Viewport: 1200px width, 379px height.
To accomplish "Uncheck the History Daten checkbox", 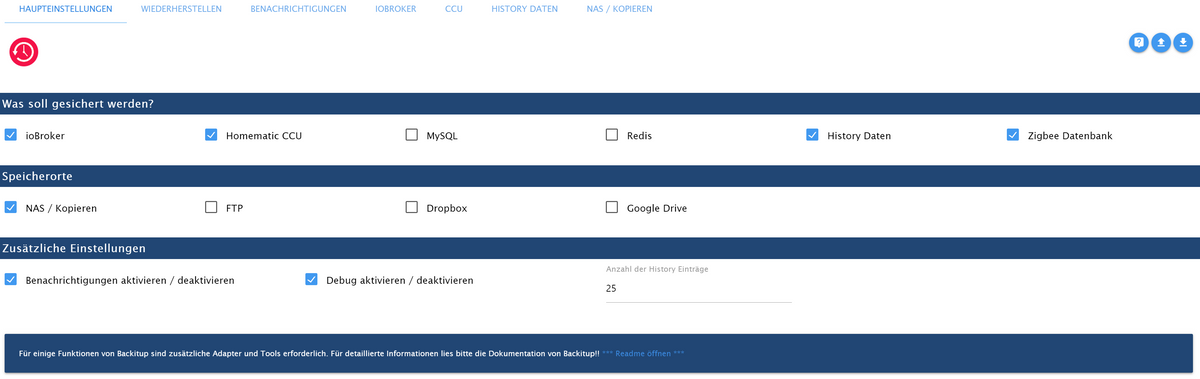I will point(812,135).
